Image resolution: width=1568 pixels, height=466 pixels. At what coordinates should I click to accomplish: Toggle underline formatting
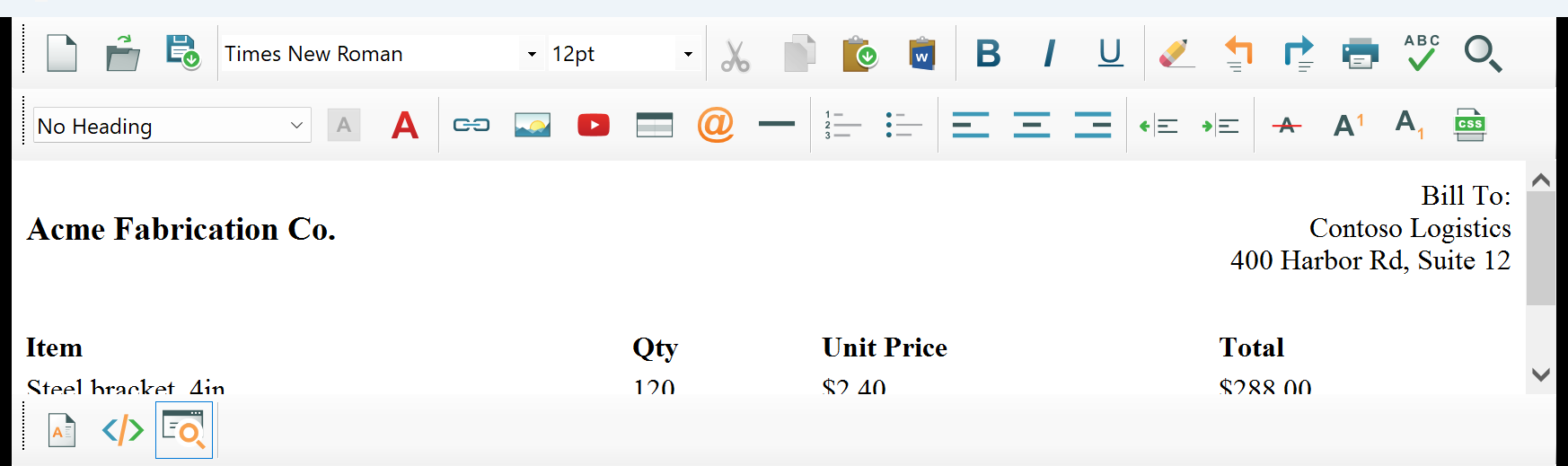point(1111,54)
